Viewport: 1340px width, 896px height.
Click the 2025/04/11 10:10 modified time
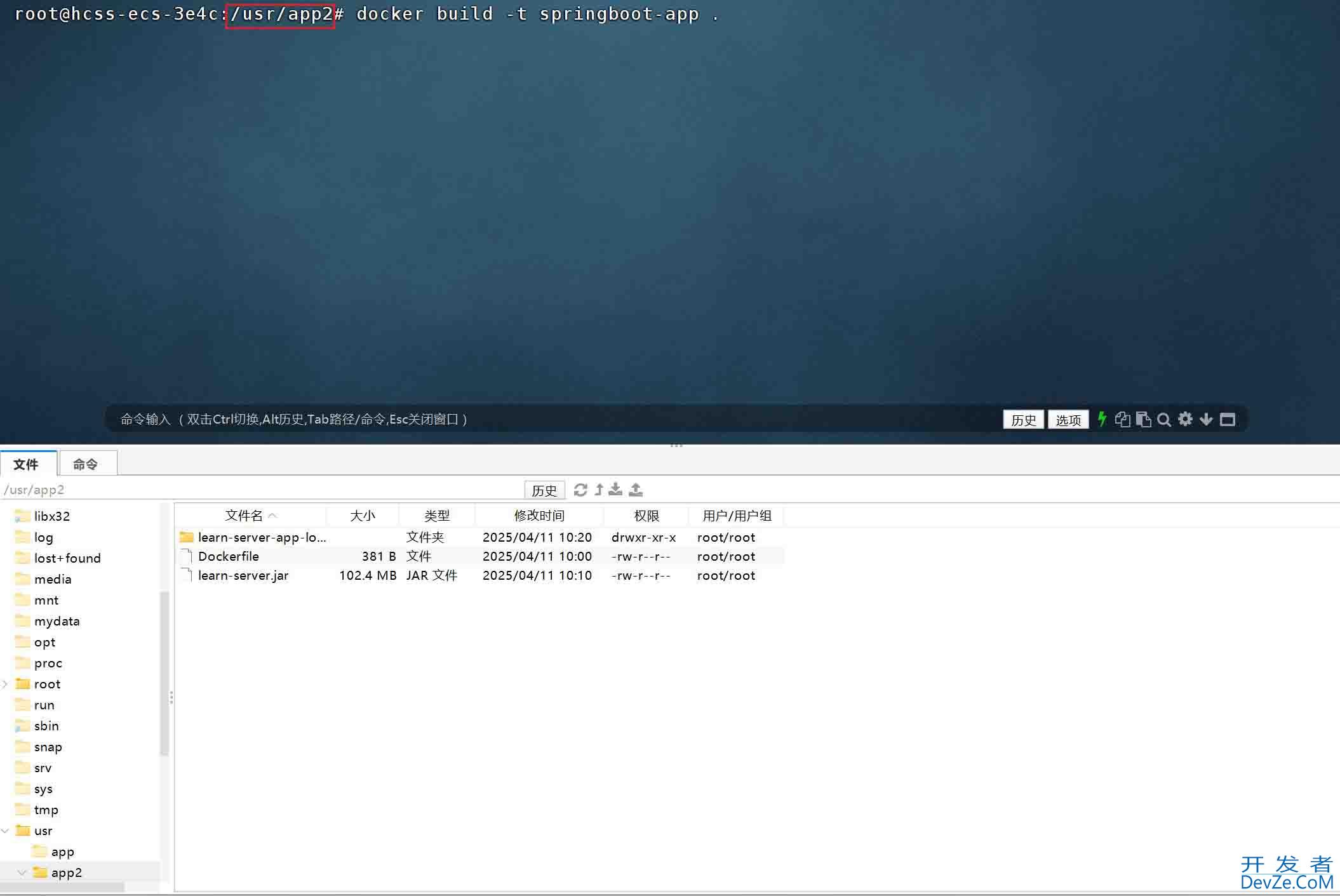(537, 575)
